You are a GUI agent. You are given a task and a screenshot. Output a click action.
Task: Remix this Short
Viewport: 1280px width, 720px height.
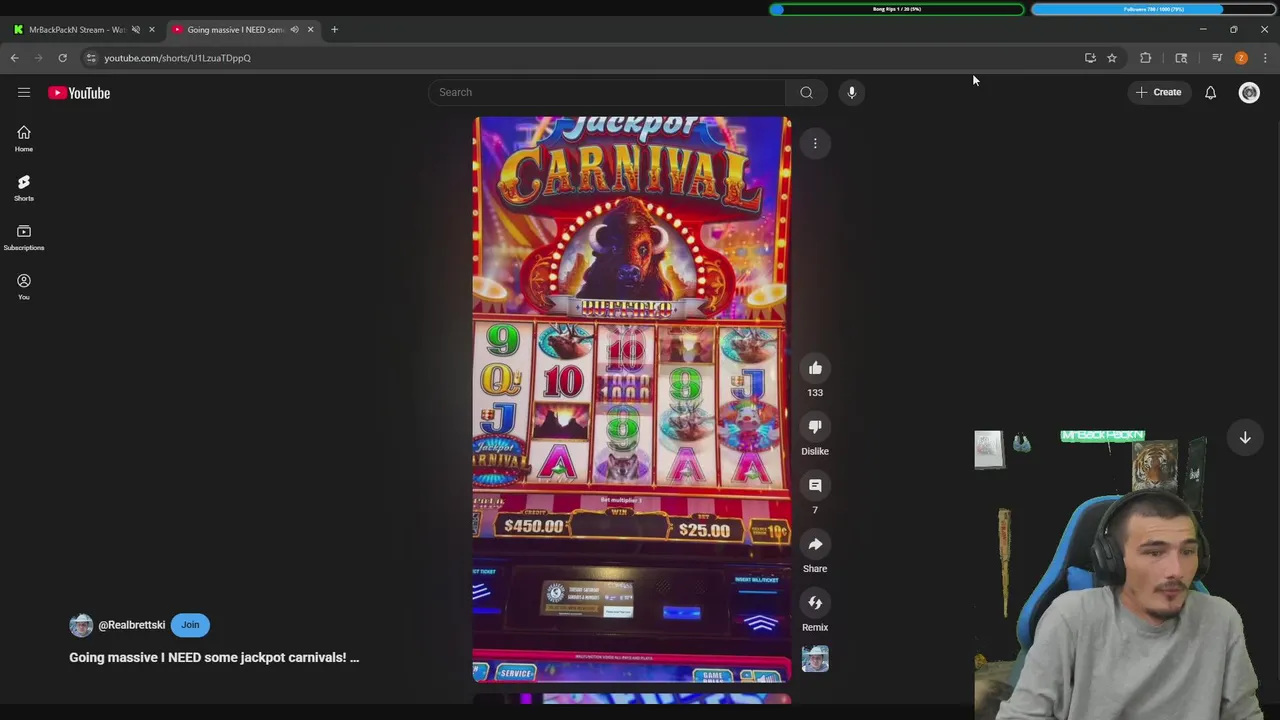point(815,603)
